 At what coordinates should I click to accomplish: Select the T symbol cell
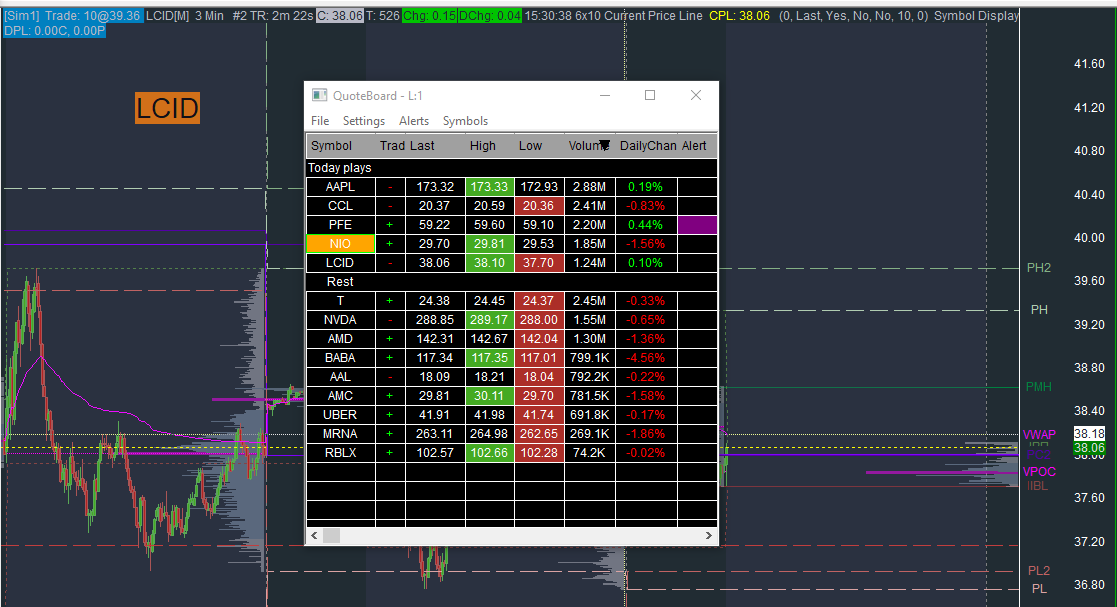pos(341,301)
